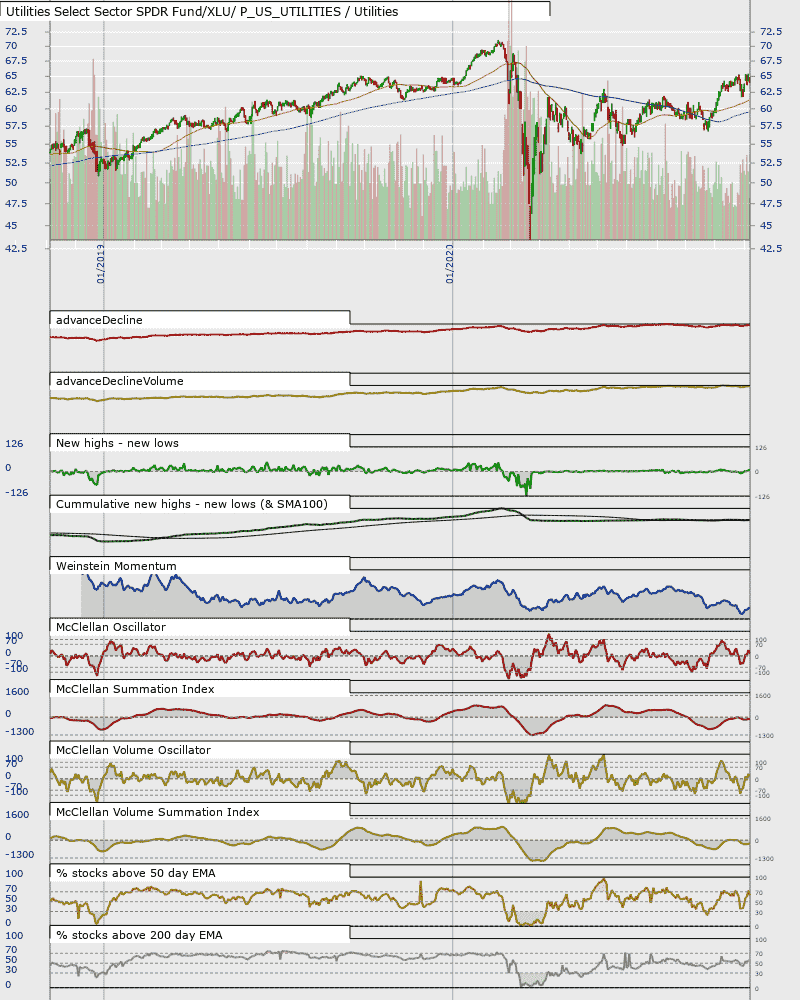Click the Cummulative new highs - new lows label

click(x=191, y=504)
